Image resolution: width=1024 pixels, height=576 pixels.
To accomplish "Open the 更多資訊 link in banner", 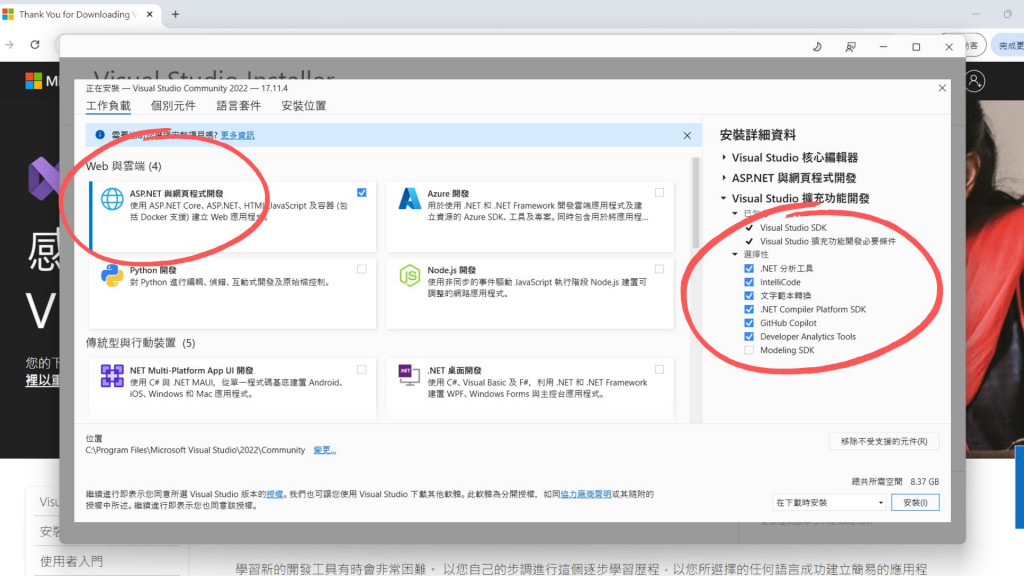I will (237, 135).
